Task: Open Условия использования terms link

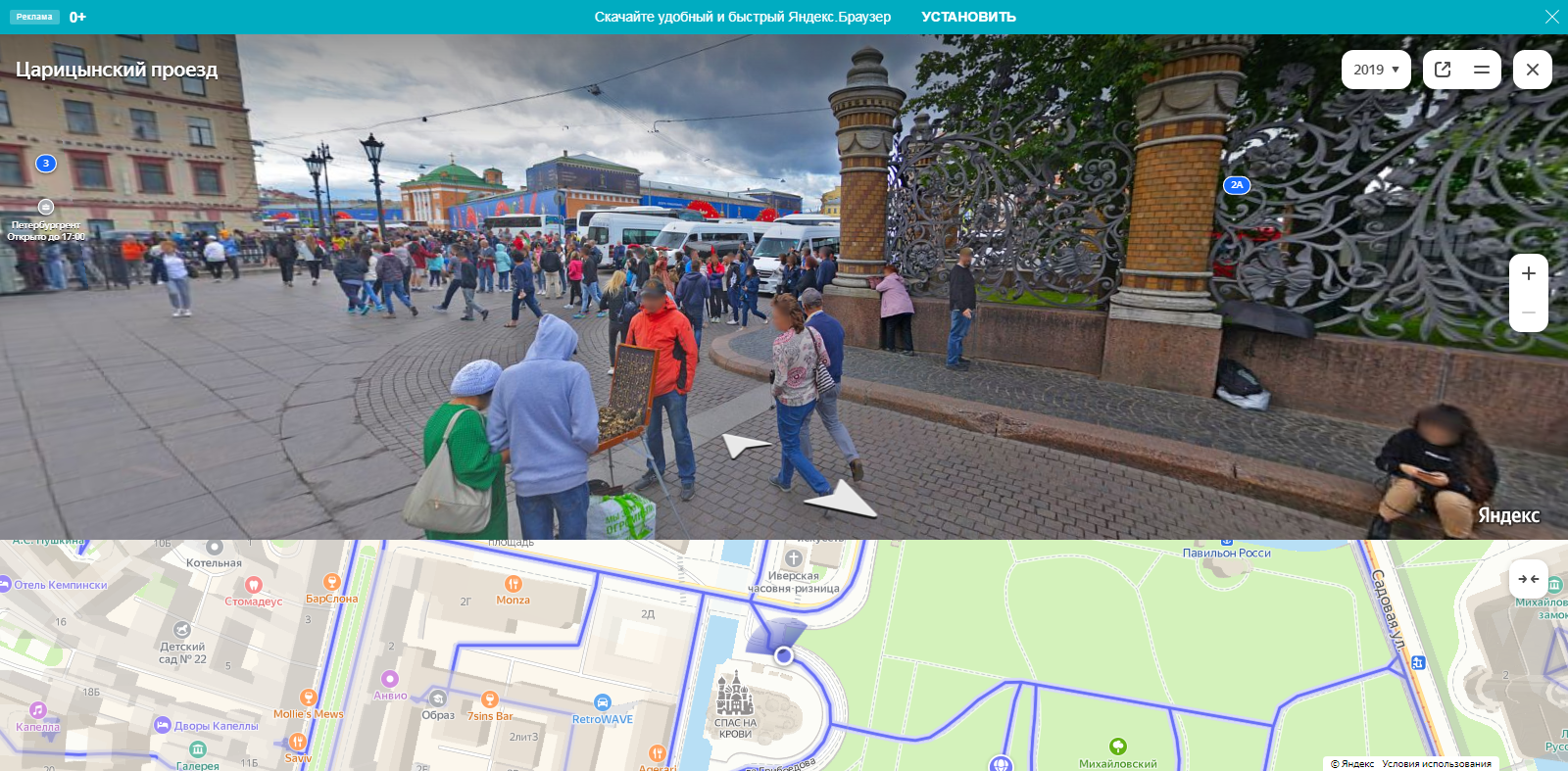Action: point(1436,764)
